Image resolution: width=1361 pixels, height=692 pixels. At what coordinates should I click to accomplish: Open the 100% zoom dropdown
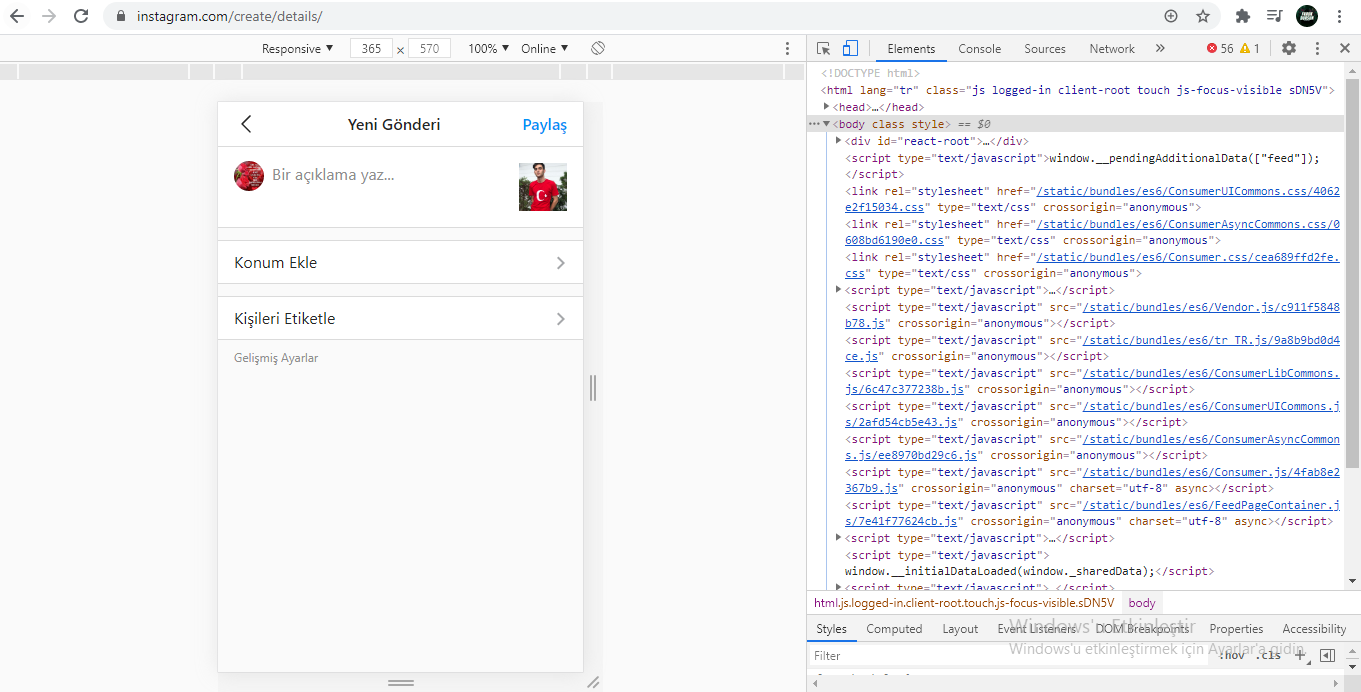click(x=489, y=48)
